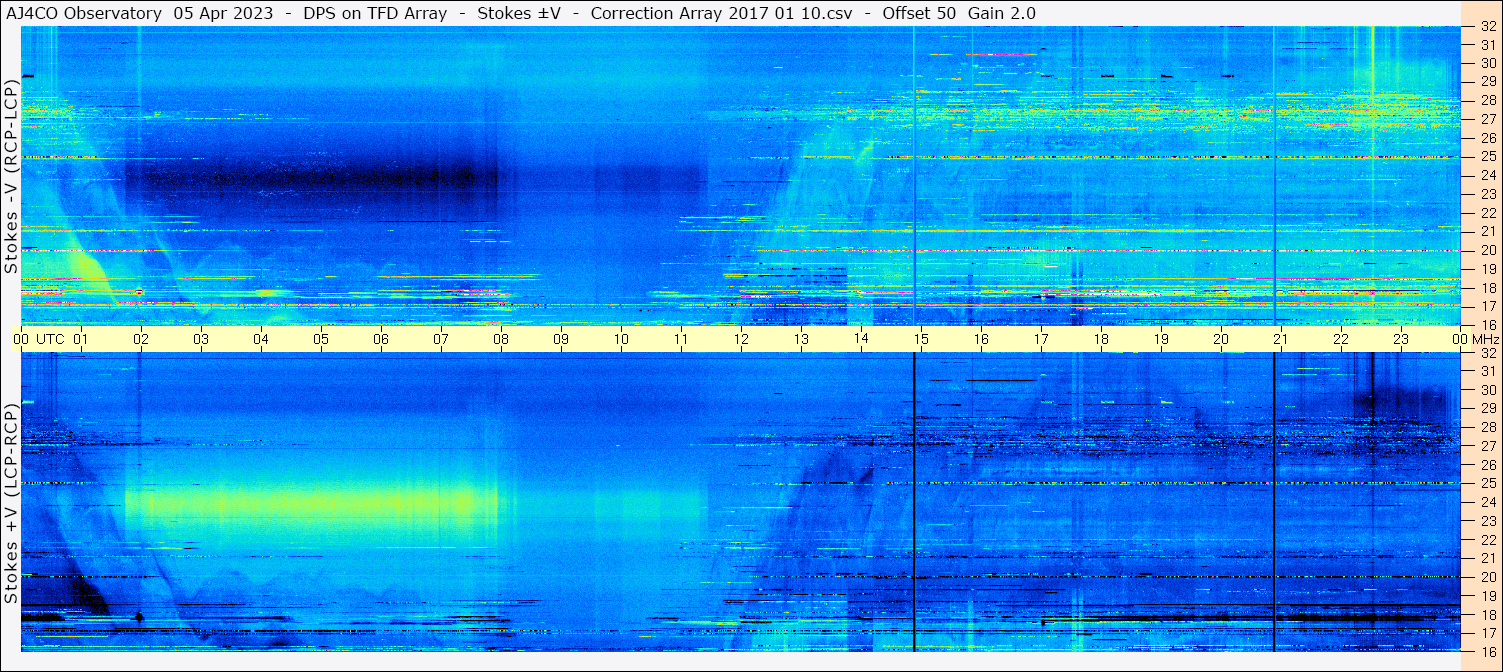Click 29 MHz label on lower +V panel
The image size is (1503, 672).
[1488, 408]
